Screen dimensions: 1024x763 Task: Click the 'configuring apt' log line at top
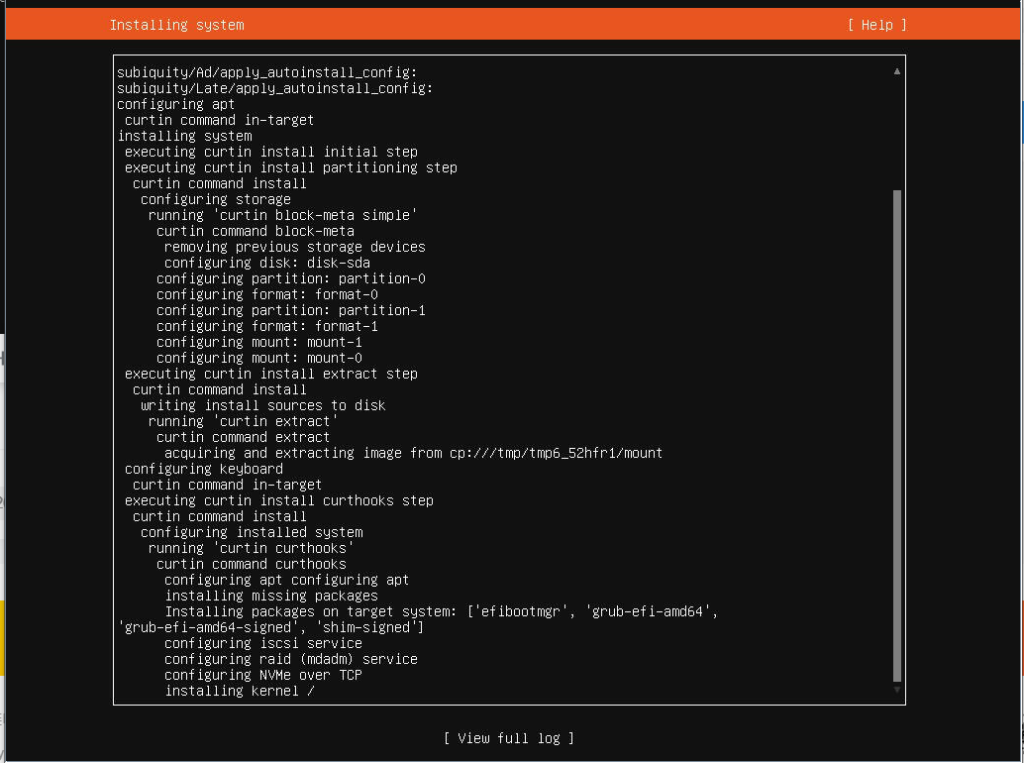click(176, 104)
